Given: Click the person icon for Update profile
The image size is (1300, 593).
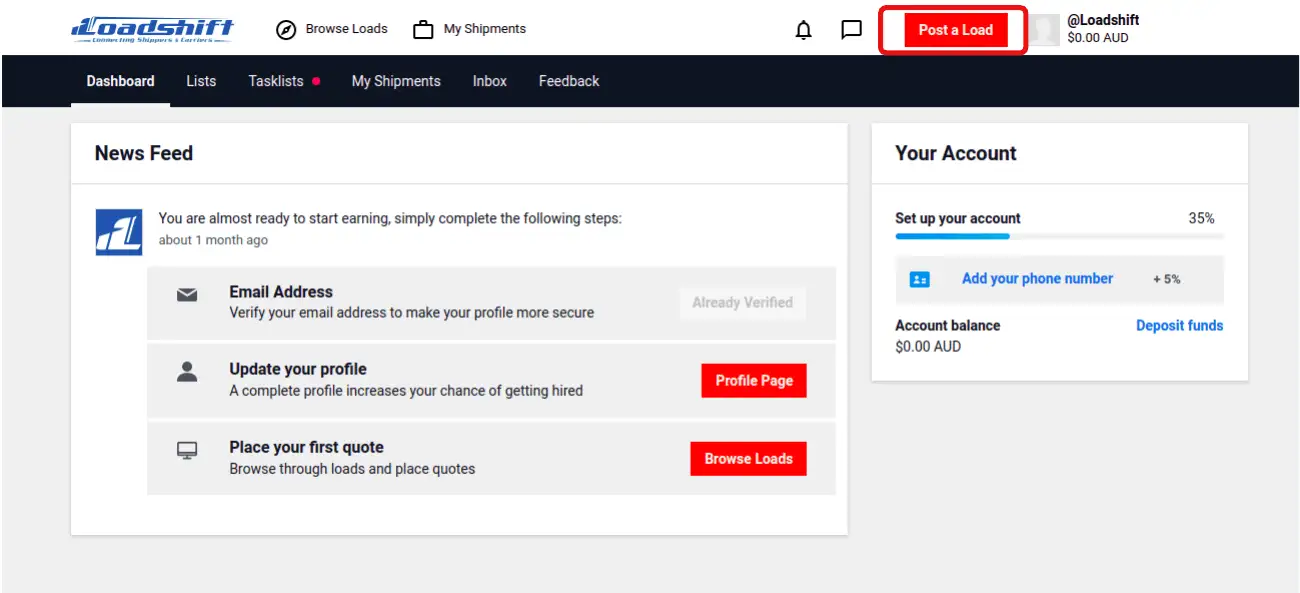Looking at the screenshot, I should (187, 372).
